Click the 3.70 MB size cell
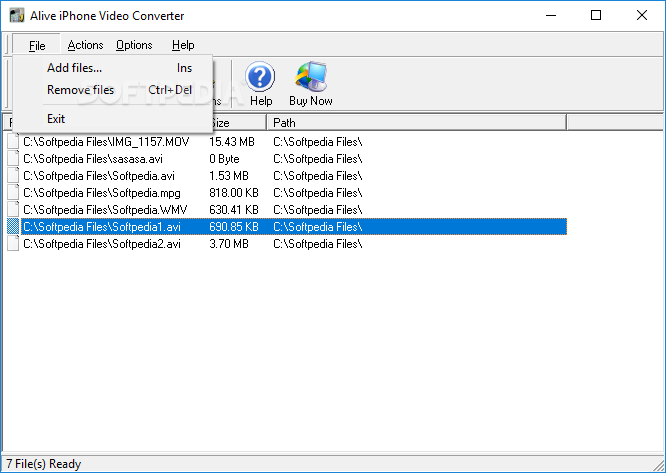666x473 pixels. pos(229,244)
